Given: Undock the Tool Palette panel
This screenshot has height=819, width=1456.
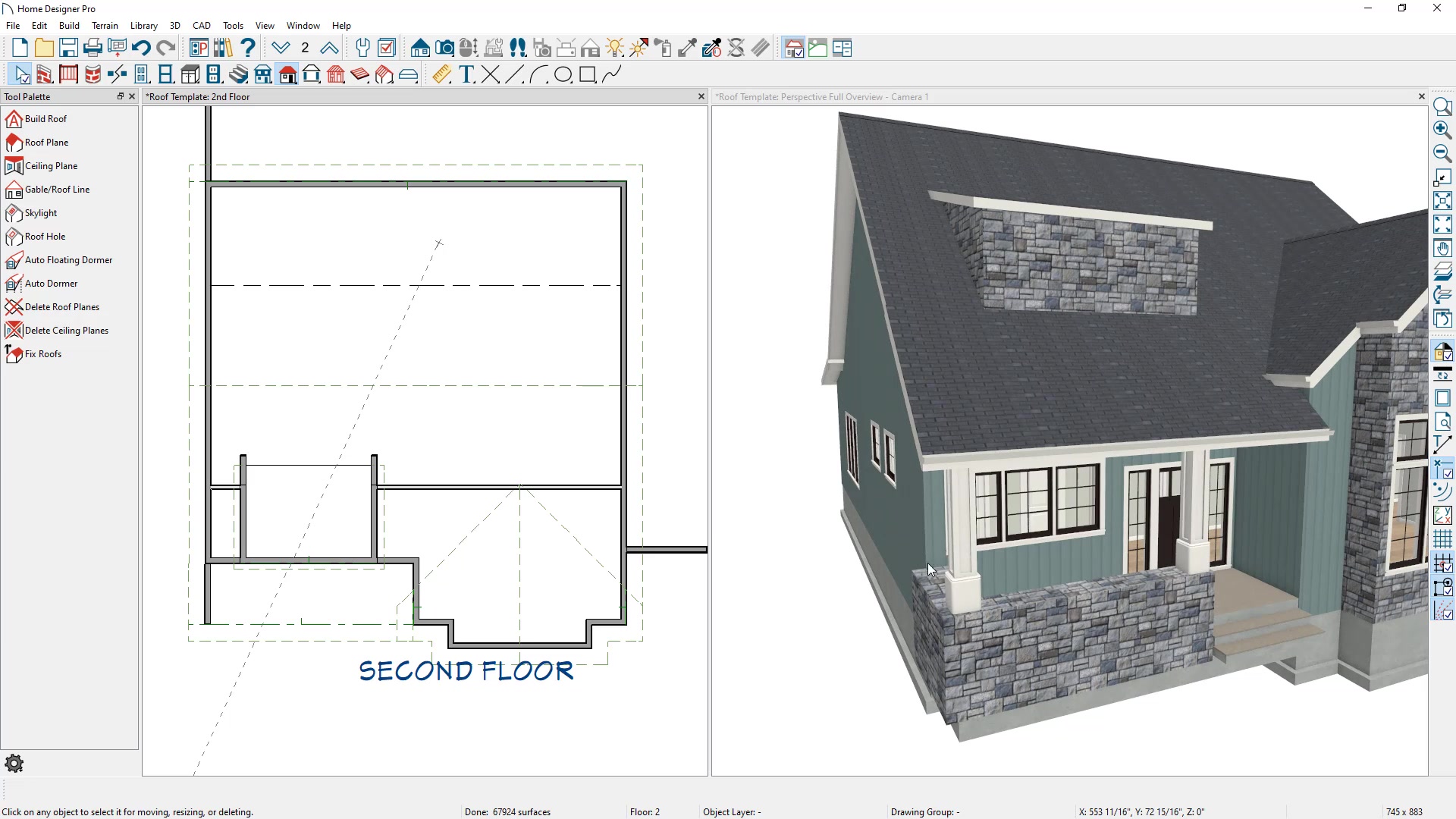Looking at the screenshot, I should tap(120, 96).
